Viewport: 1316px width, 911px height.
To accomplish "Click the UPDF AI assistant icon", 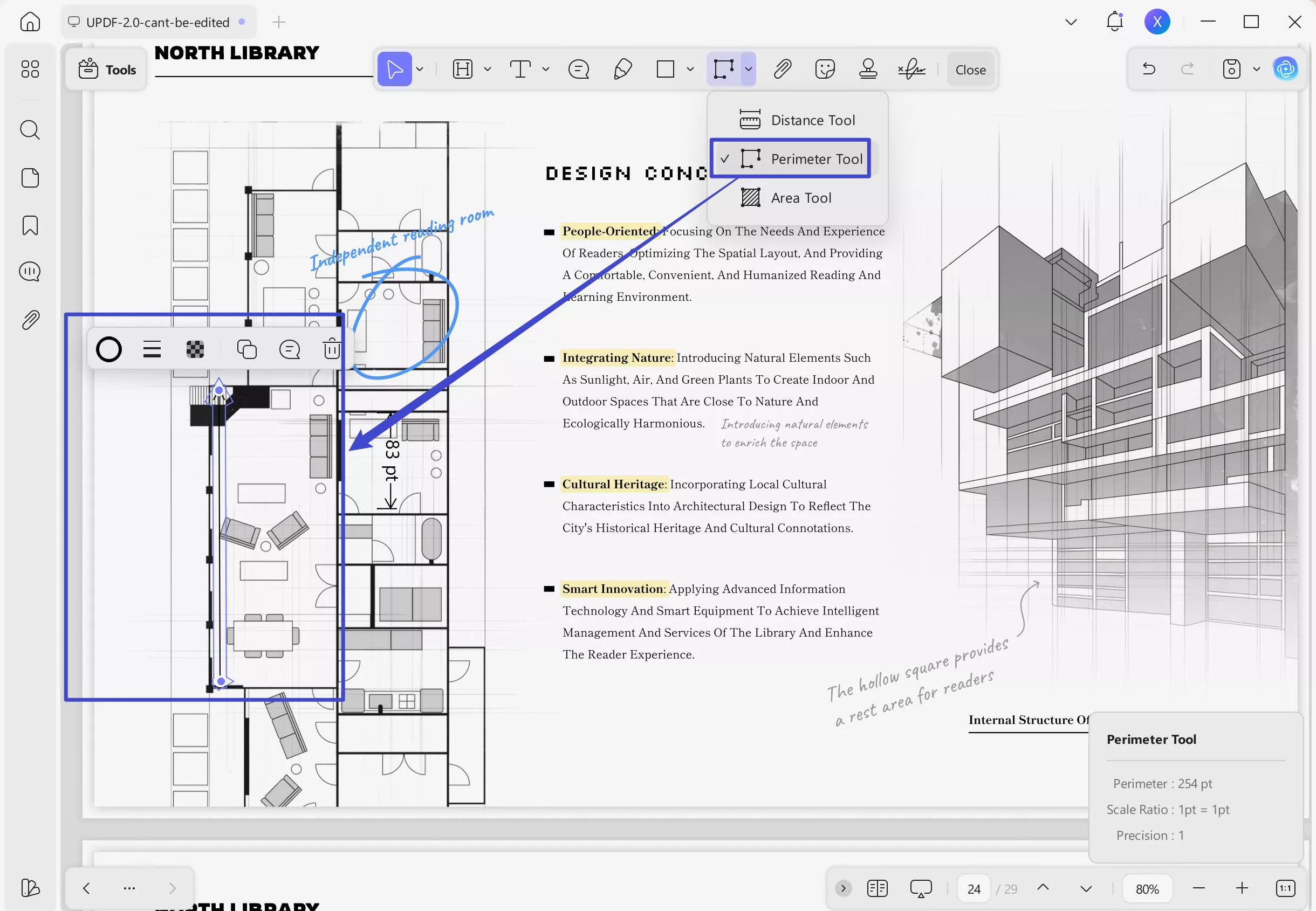I will 1285,70.
